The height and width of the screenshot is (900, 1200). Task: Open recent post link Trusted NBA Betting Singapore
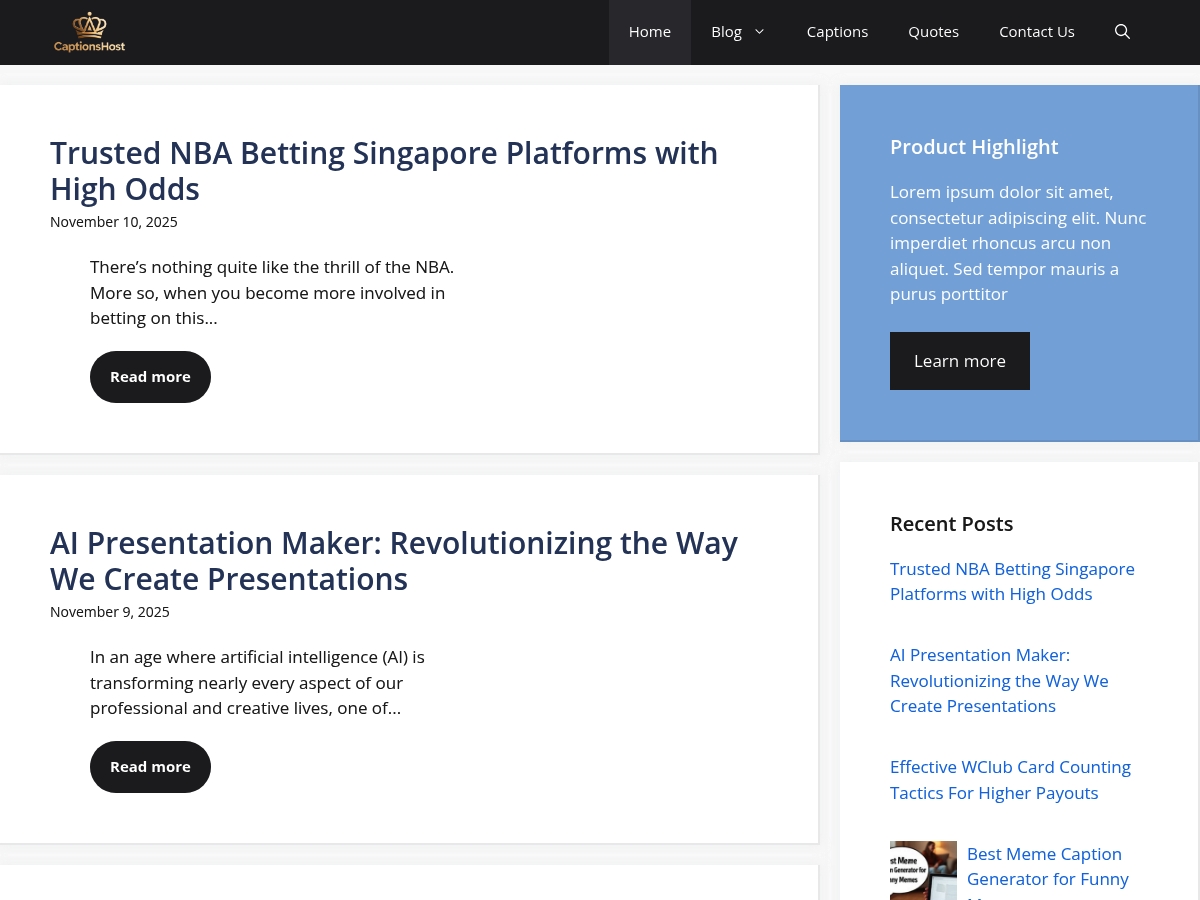(1012, 581)
